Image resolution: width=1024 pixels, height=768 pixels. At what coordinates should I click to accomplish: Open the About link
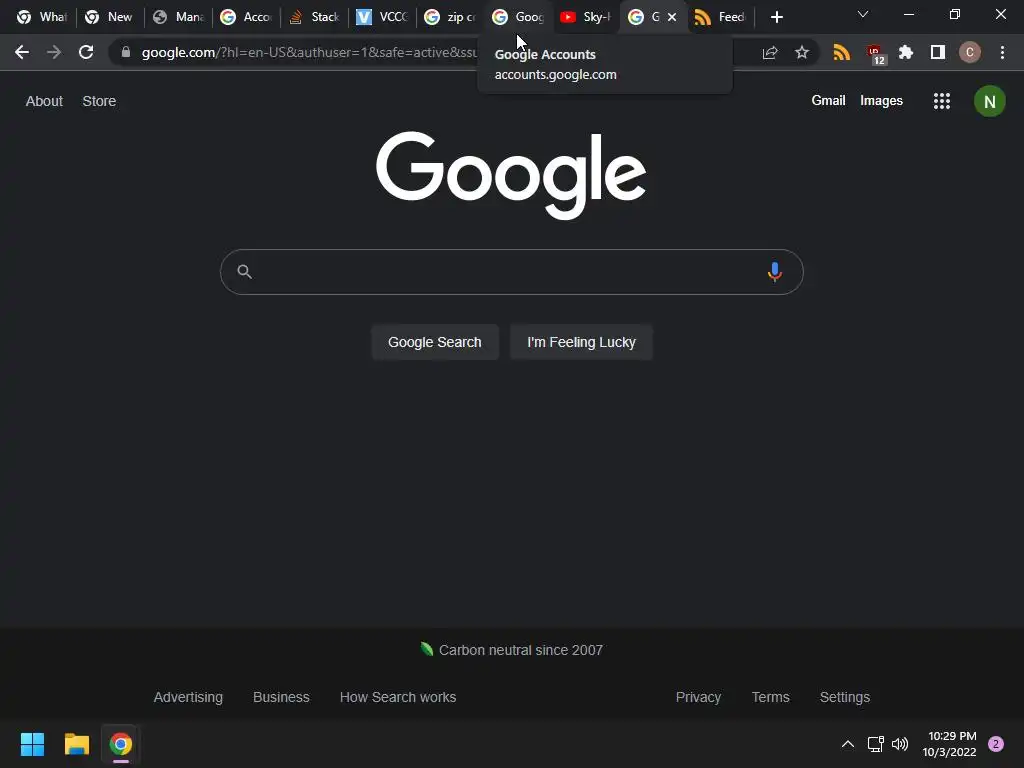click(44, 101)
